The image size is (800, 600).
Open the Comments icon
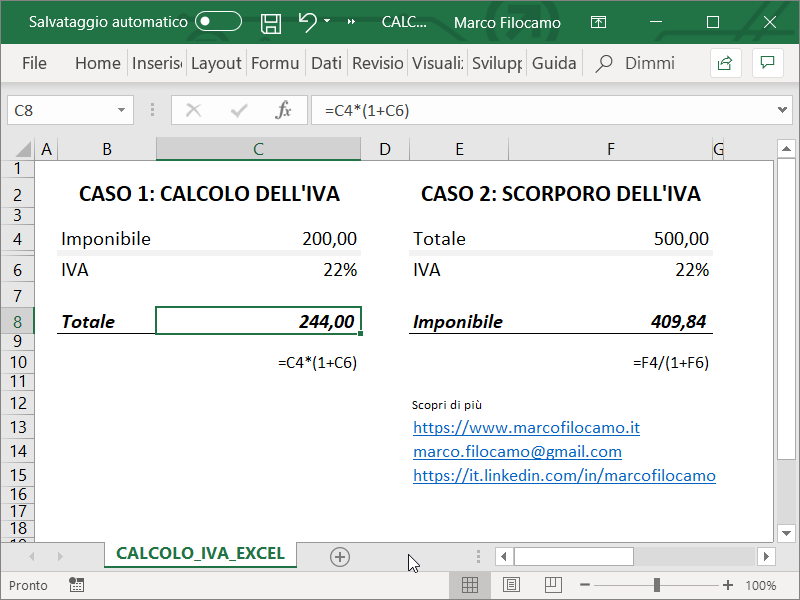click(766, 62)
